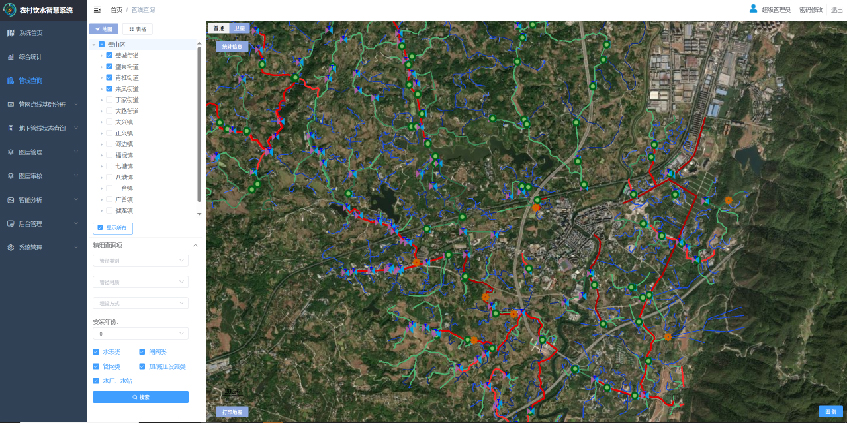Image resolution: width=848 pixels, height=424 pixels.
Task: Open 后台管理 sidebar menu
Action: pyautogui.click(x=43, y=223)
